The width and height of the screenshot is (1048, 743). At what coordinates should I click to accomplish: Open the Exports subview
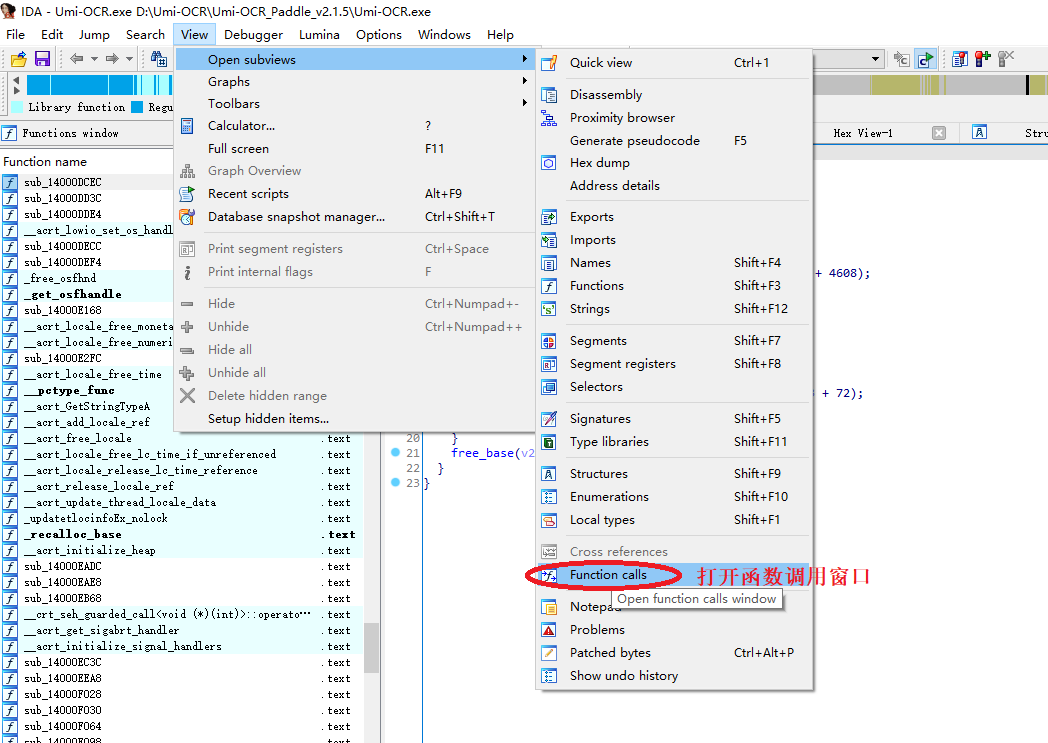(x=675, y=217)
